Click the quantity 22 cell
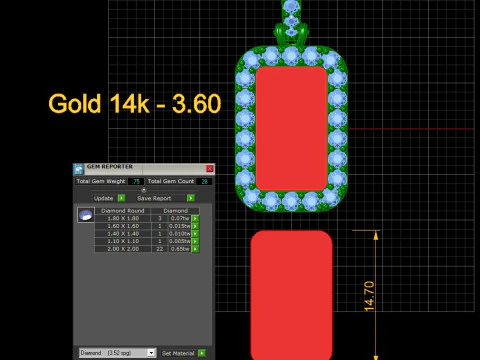This screenshot has width=480, height=360. 160,249
